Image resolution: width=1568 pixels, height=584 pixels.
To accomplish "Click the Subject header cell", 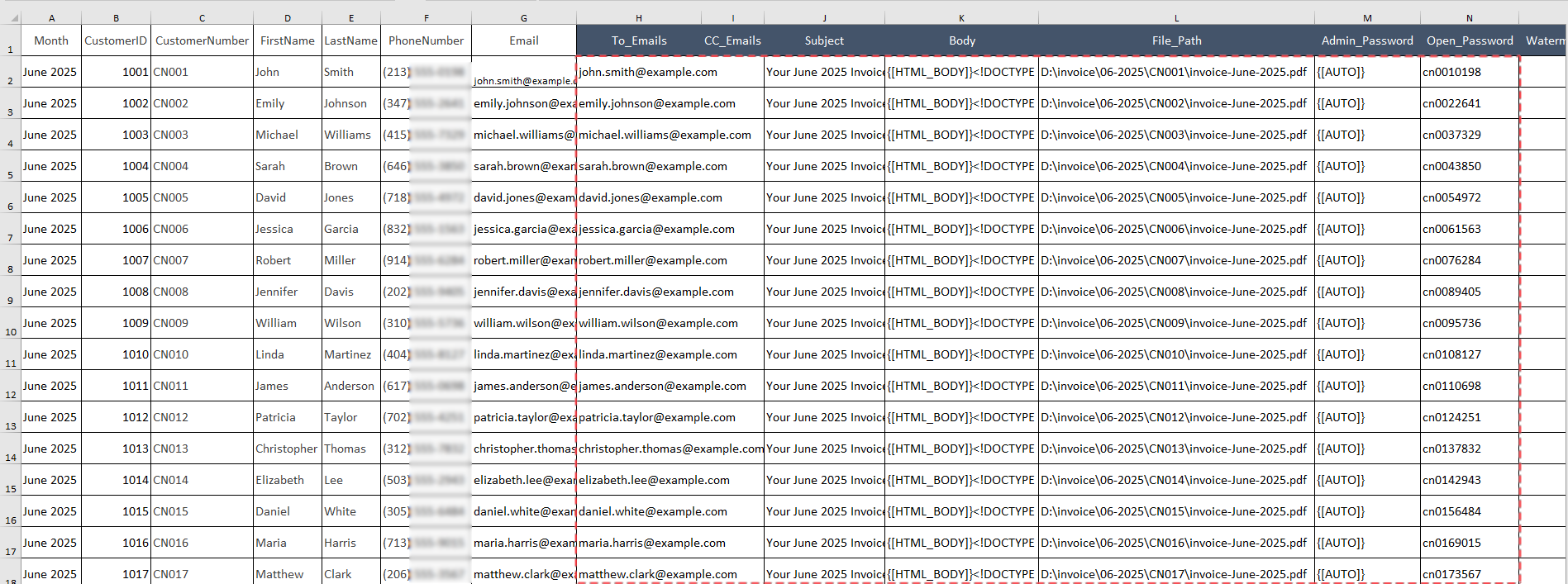I will click(824, 40).
